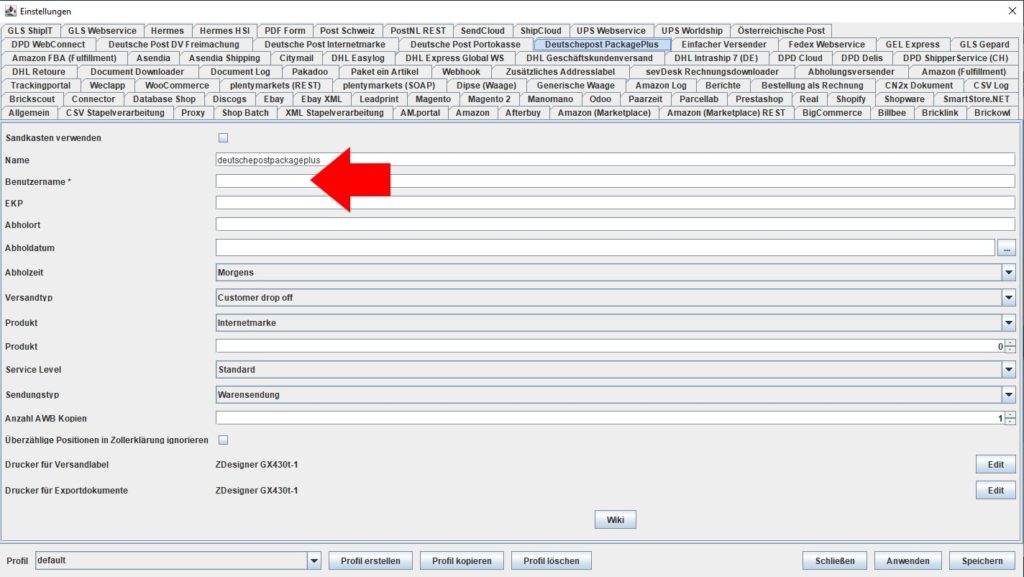The height and width of the screenshot is (577, 1024).
Task: Open the Amazon (Marketplace) REST tab
Action: [726, 113]
